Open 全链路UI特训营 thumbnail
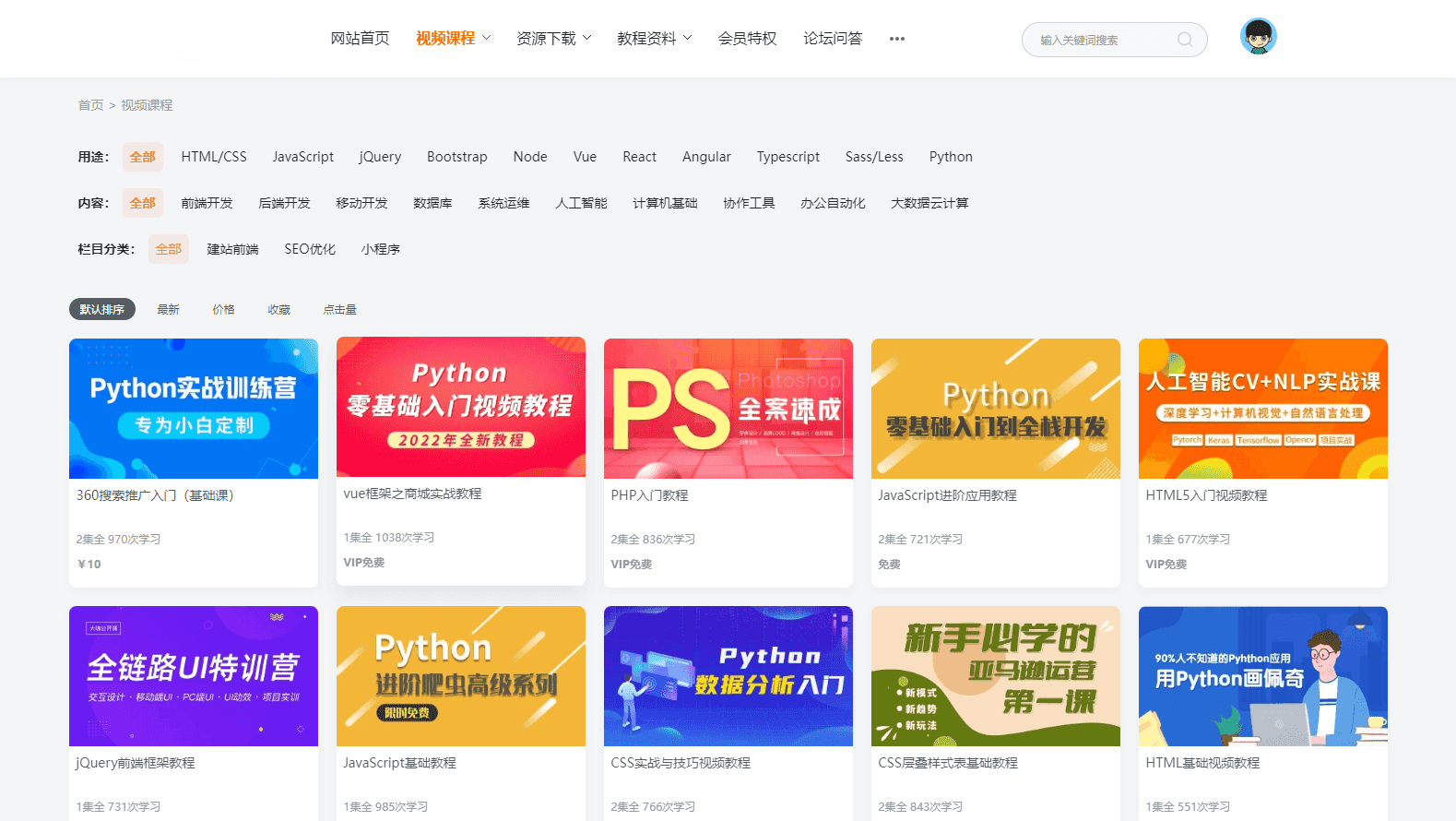Image resolution: width=1456 pixels, height=821 pixels. coord(194,676)
